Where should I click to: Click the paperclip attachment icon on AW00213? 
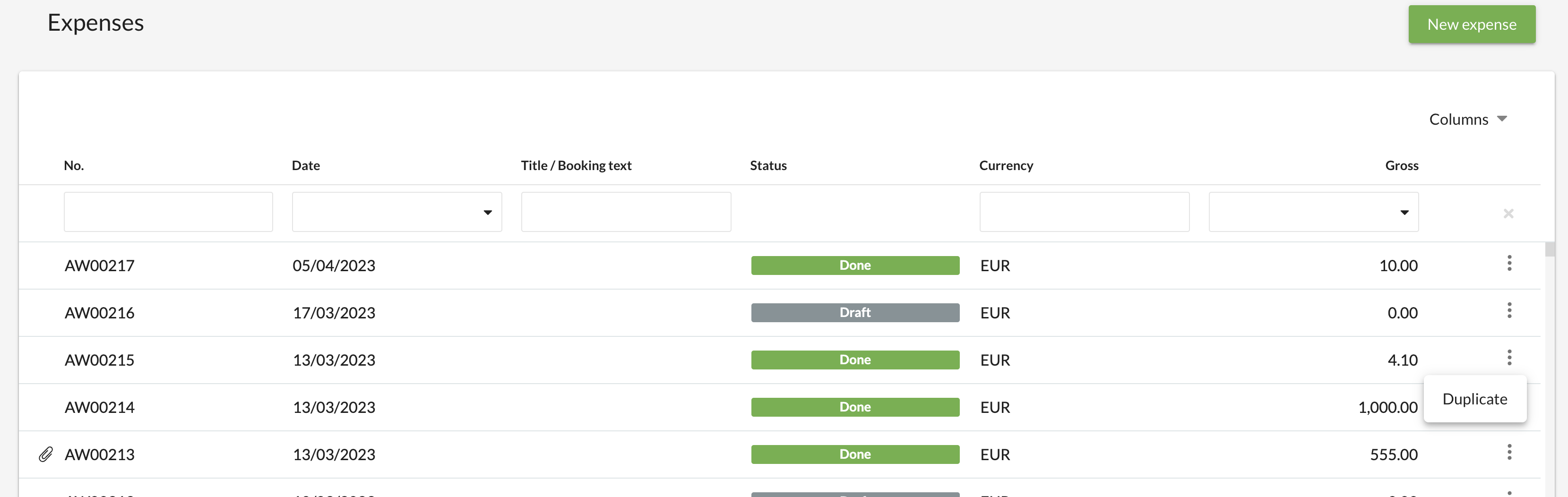pos(46,454)
